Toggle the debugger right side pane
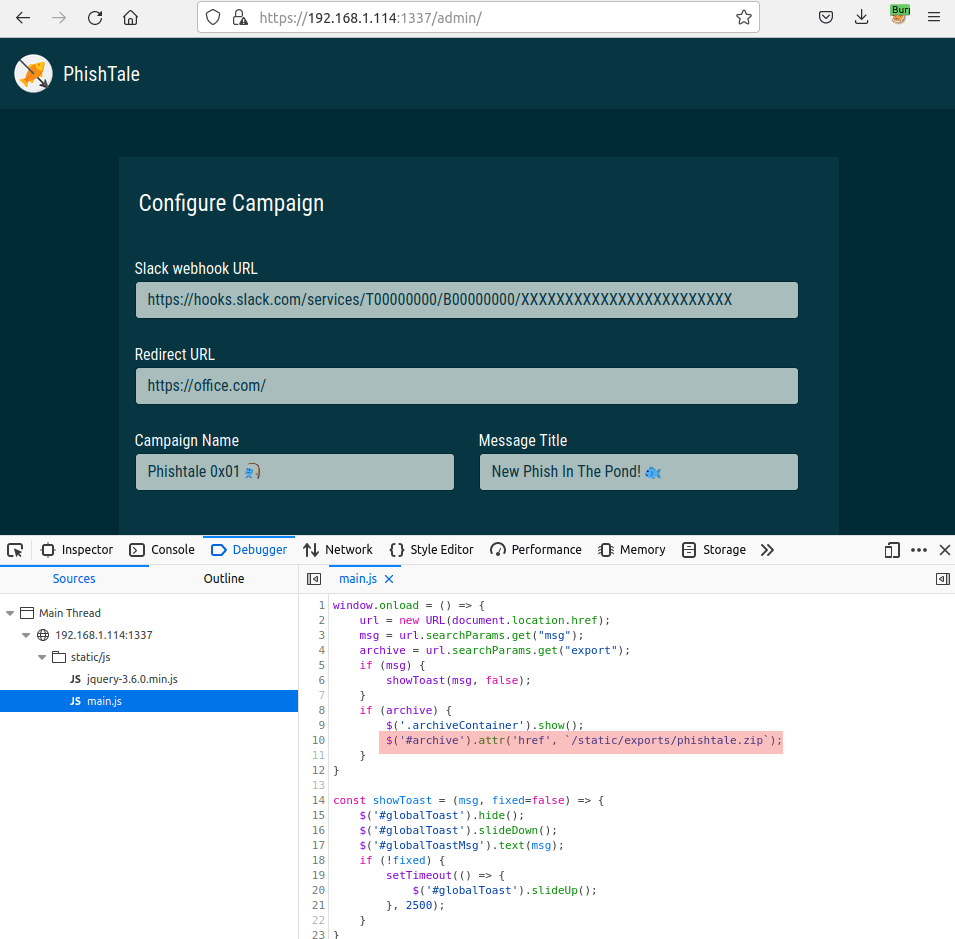955x939 pixels. tap(943, 579)
